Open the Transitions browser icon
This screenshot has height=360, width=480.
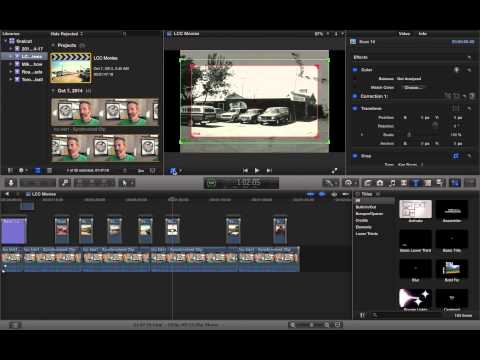(404, 183)
